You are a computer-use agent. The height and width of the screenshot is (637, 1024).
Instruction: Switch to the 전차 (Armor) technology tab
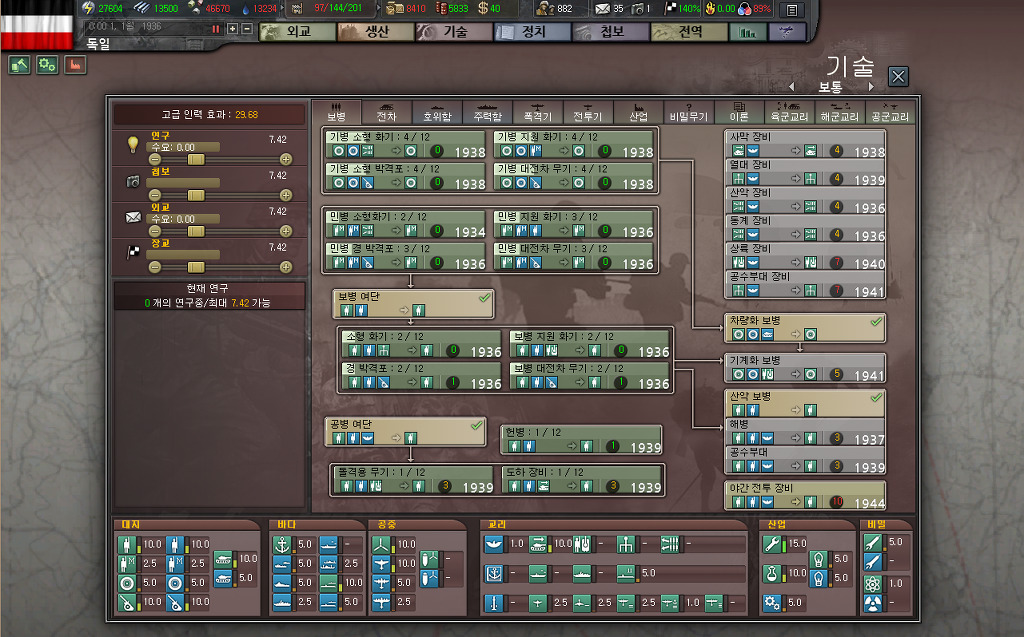pos(387,112)
